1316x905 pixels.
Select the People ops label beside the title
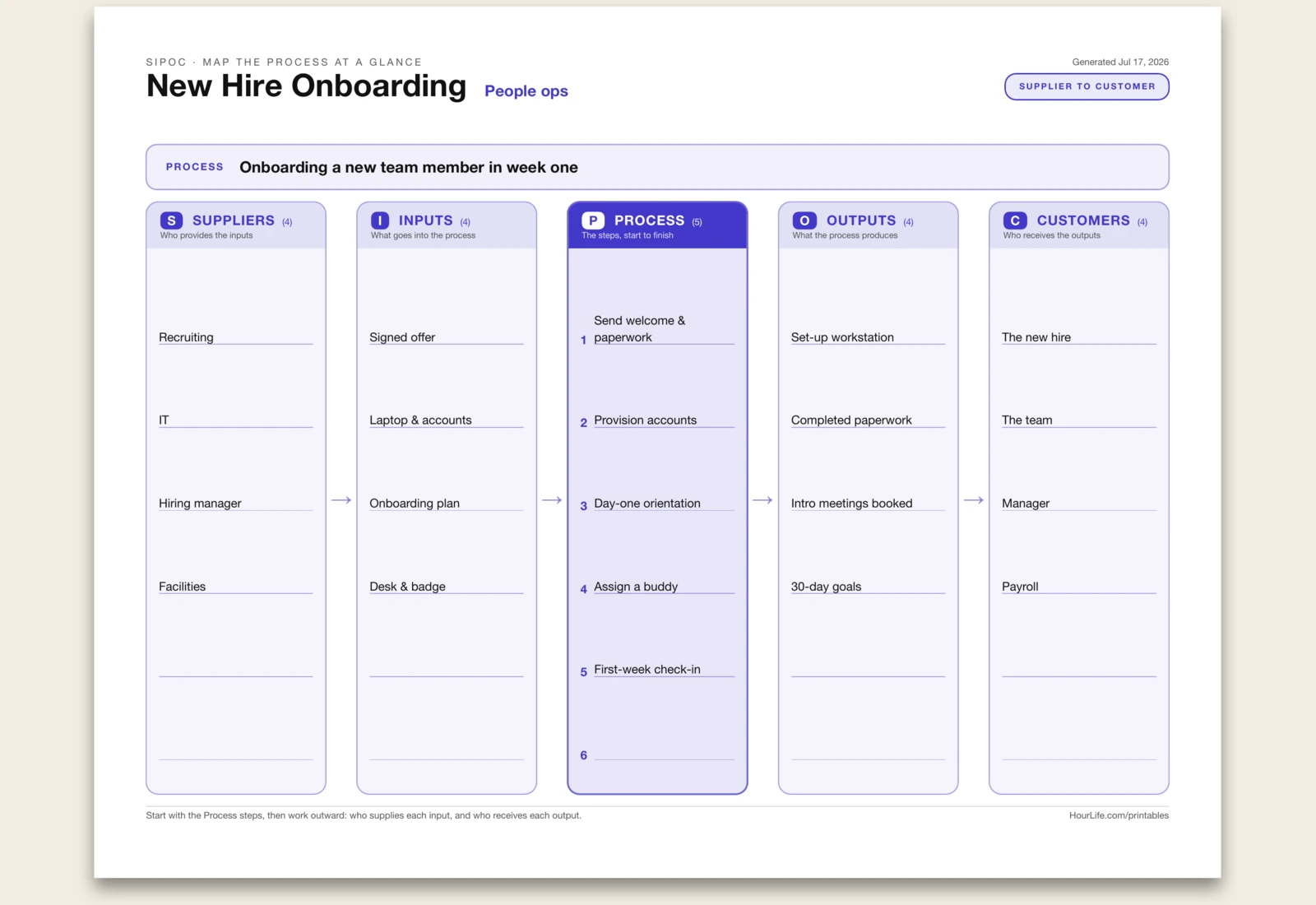(x=526, y=91)
